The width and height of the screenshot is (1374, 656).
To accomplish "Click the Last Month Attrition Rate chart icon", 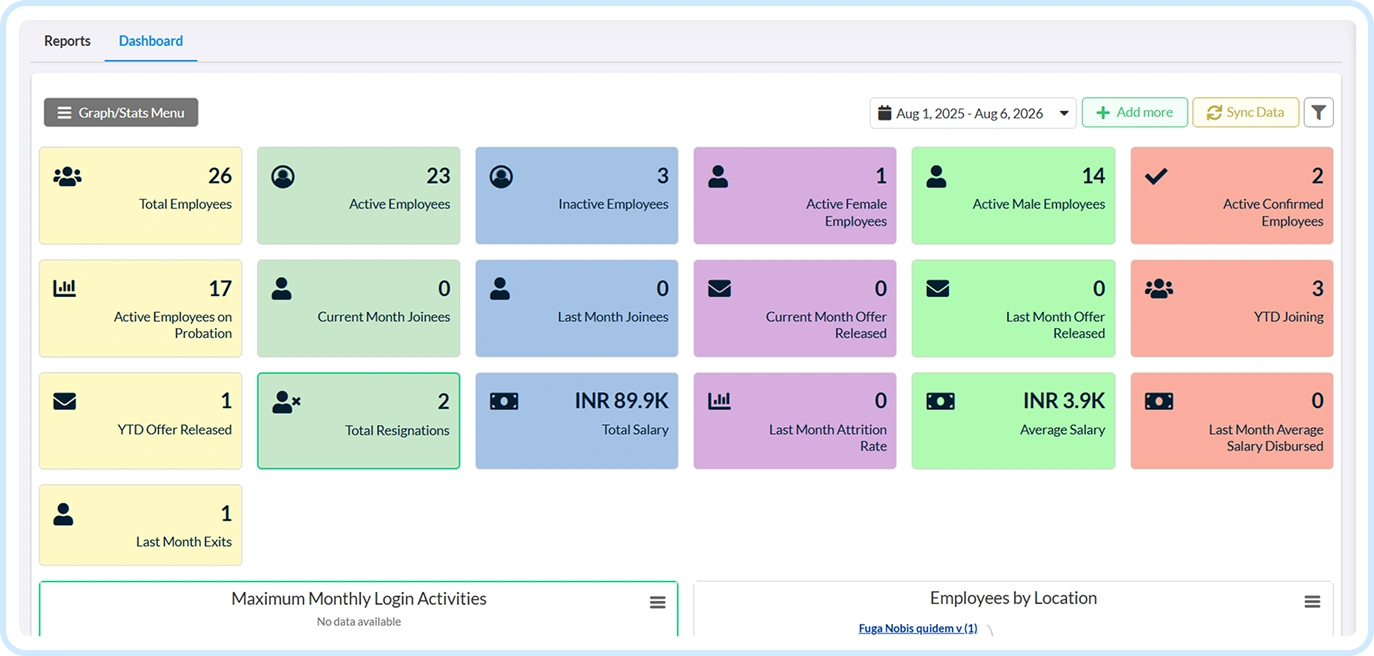I will click(x=719, y=401).
